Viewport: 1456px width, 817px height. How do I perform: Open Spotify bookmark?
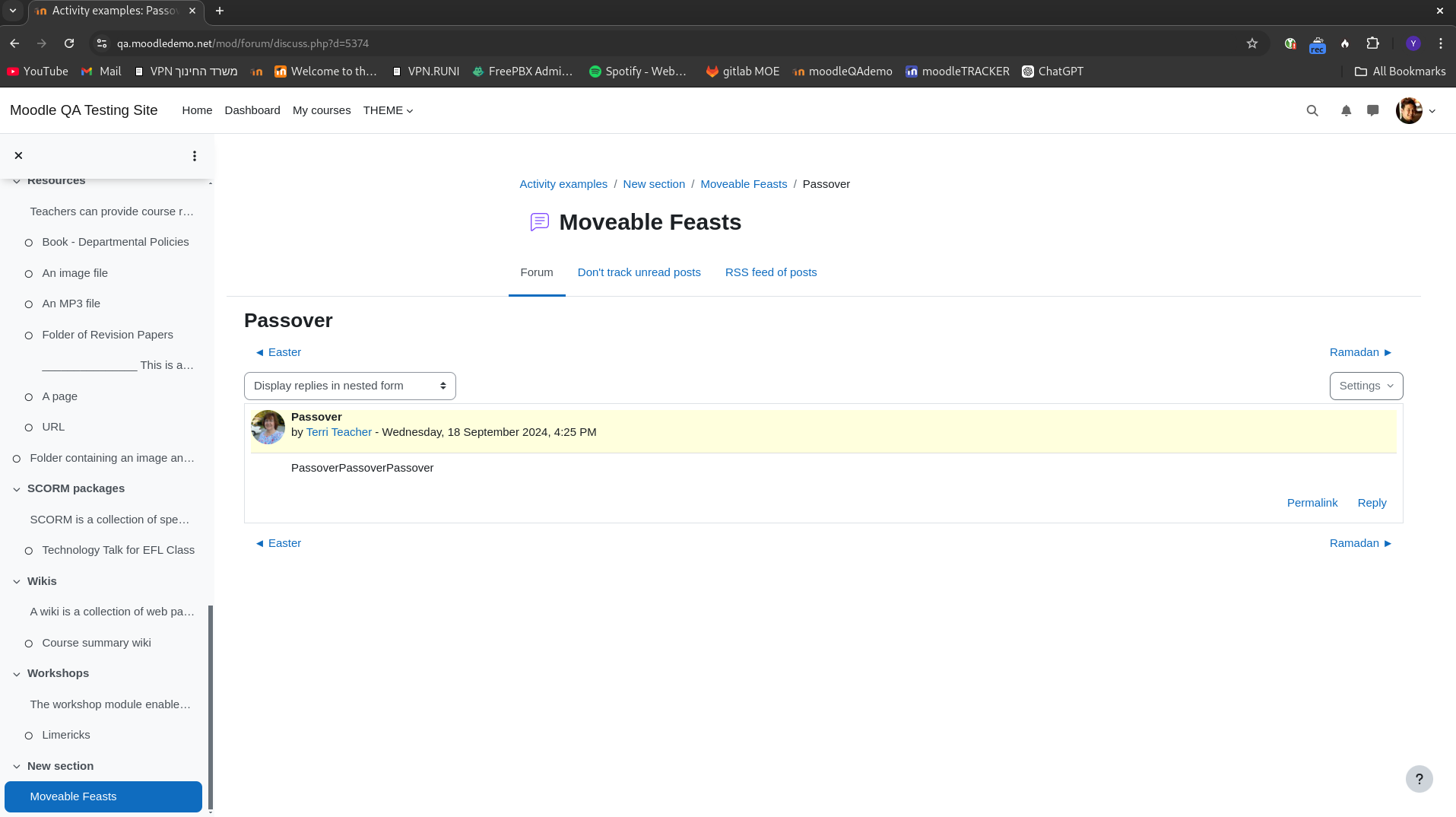point(638,72)
